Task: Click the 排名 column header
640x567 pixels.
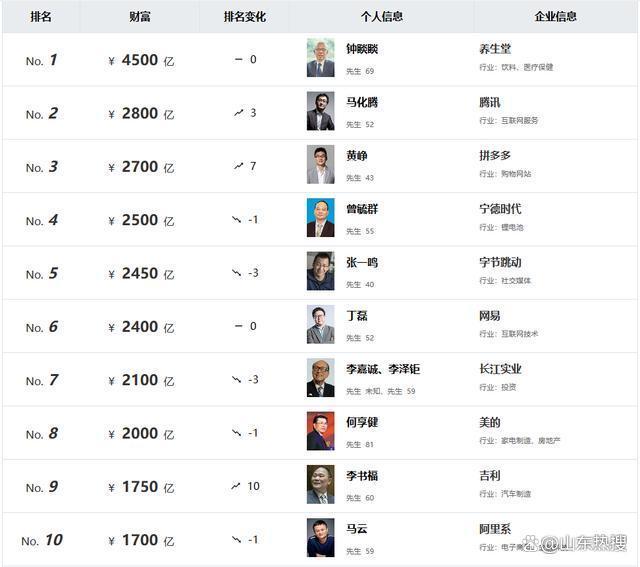Action: tap(42, 17)
